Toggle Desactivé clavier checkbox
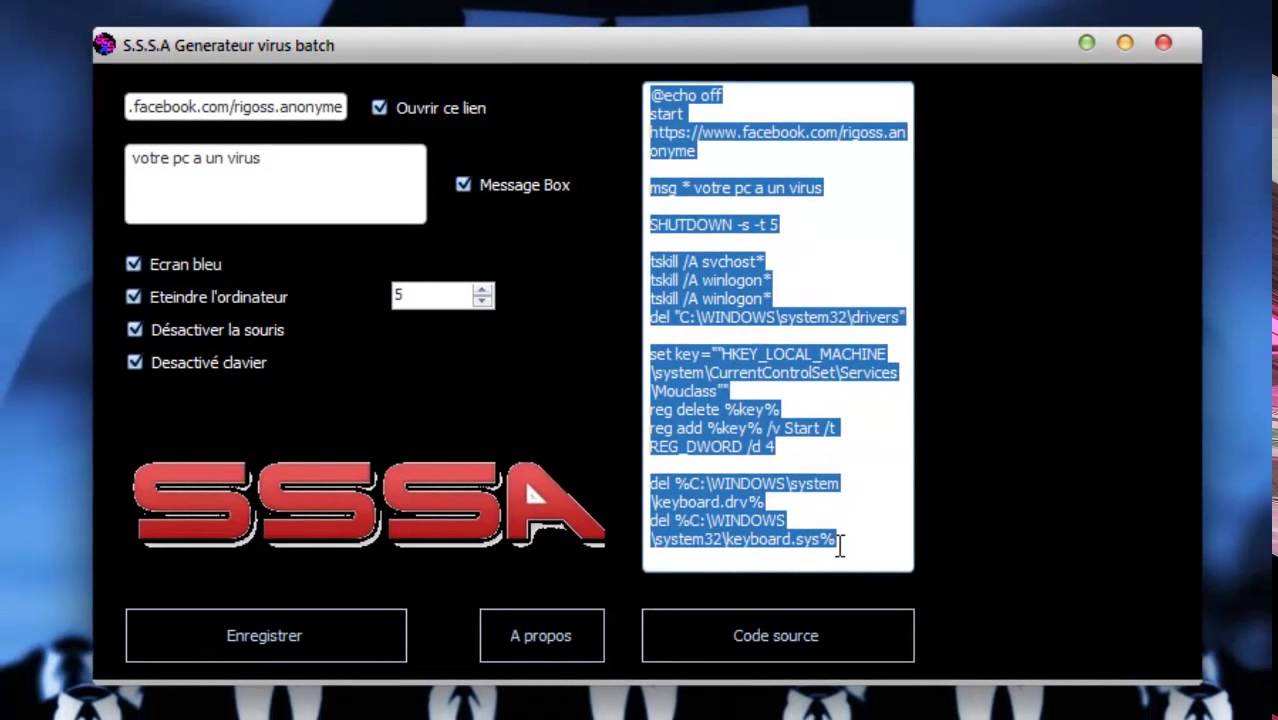1278x720 pixels. (134, 362)
